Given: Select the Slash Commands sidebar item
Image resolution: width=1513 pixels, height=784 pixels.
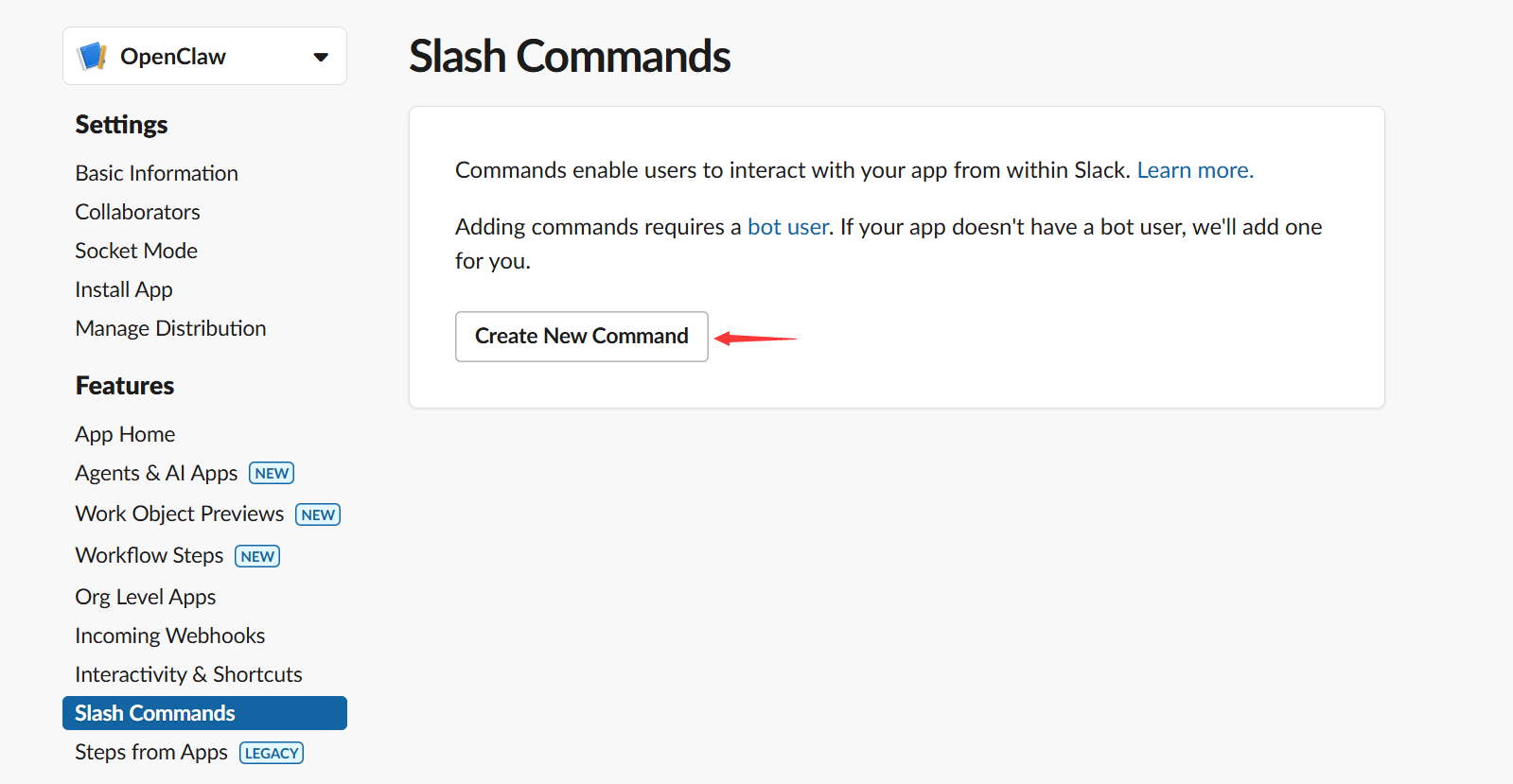Looking at the screenshot, I should [155, 713].
